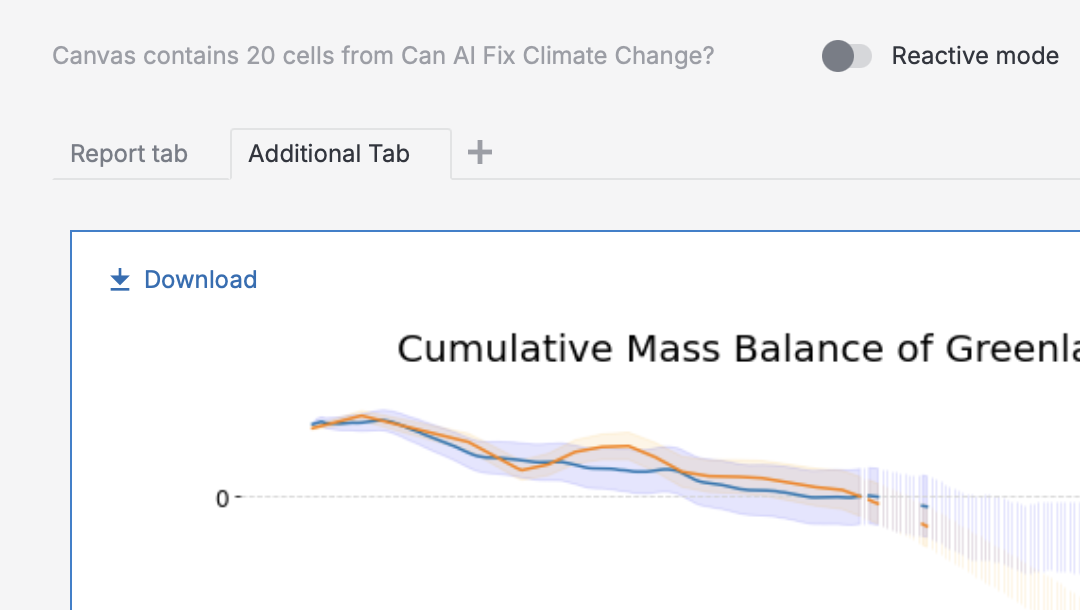Click the dashed zero gridline on the chart
Screen dimensions: 1080x610
pos(500,494)
